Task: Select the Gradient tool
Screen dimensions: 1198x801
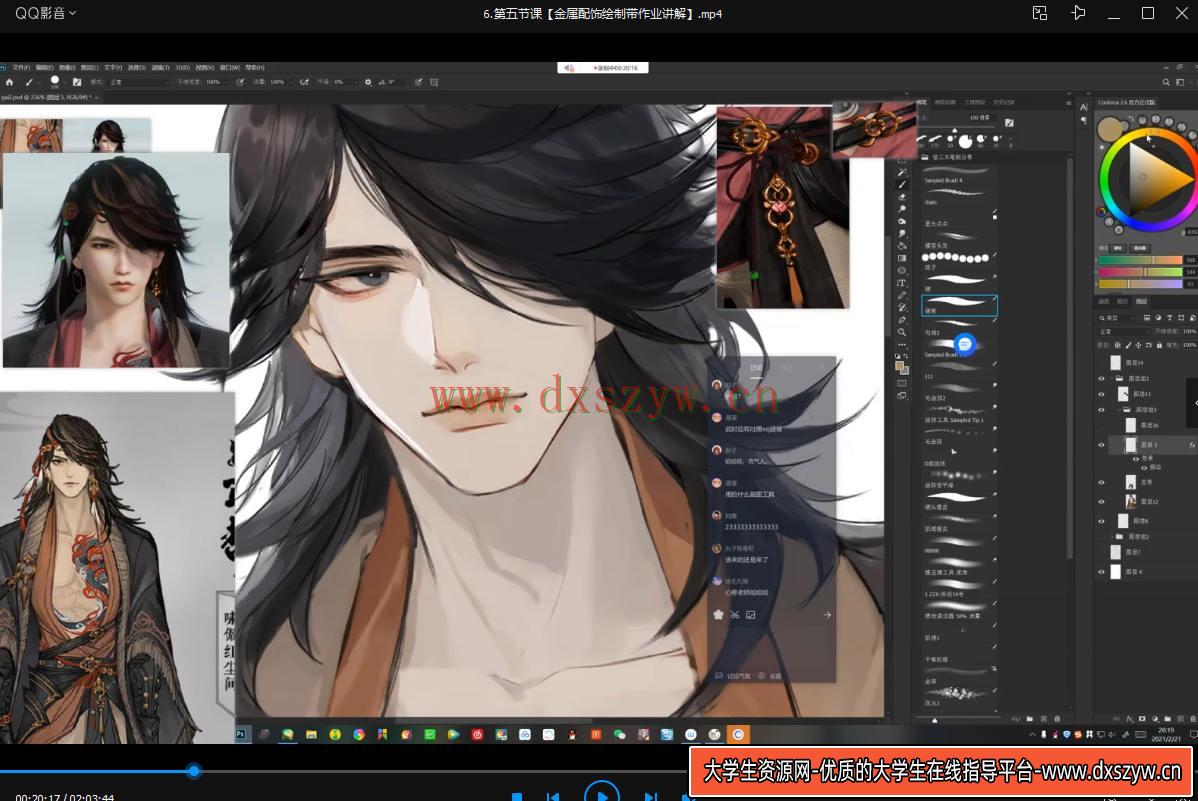Action: click(x=902, y=258)
